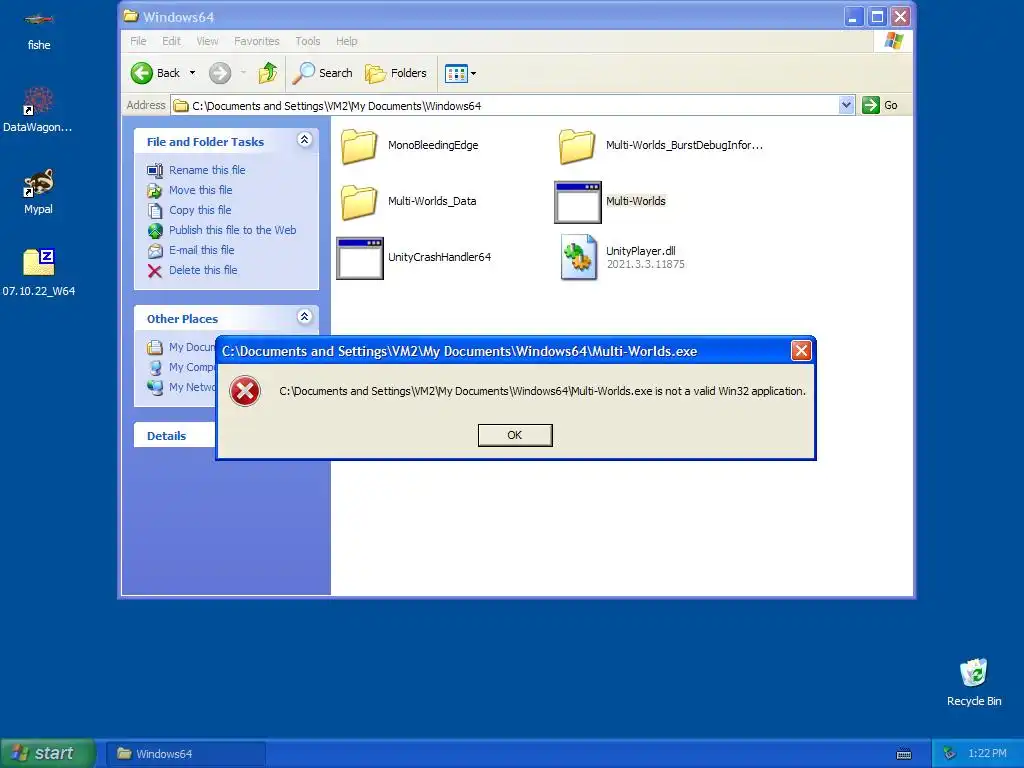The height and width of the screenshot is (768, 1024).
Task: Click E-mail this file link
Action: (x=201, y=250)
